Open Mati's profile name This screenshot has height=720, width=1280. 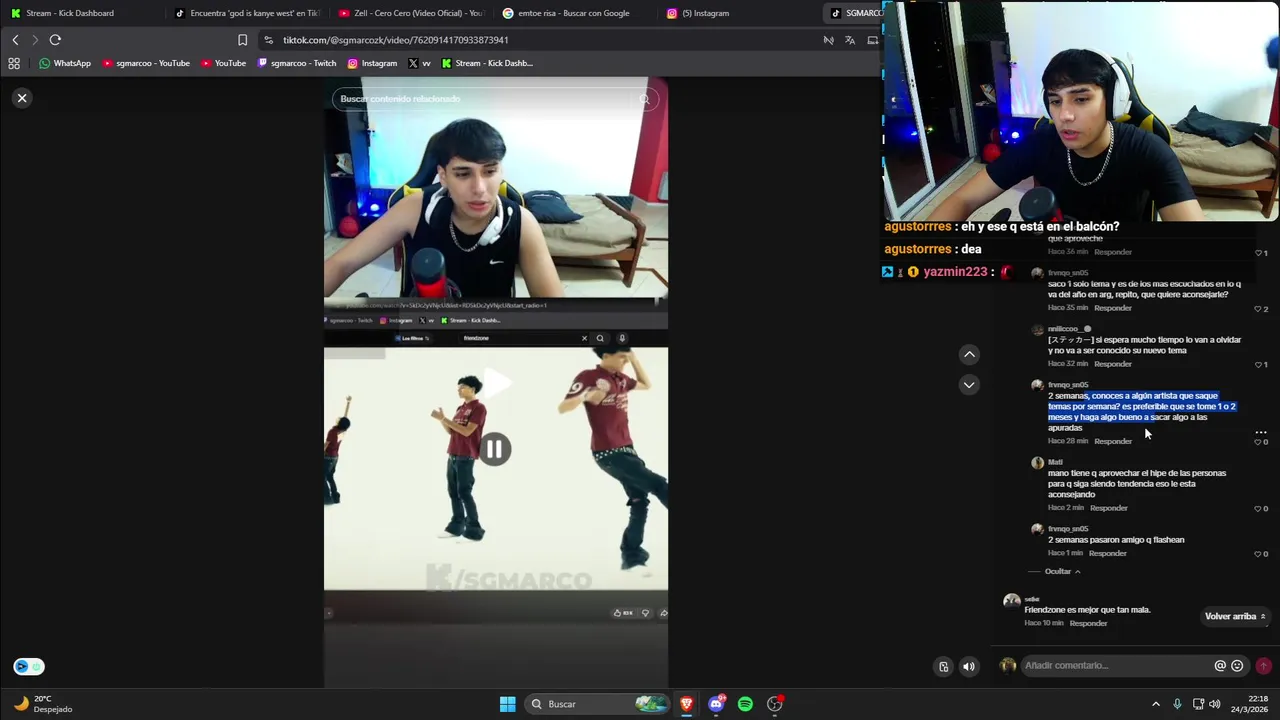click(1055, 462)
